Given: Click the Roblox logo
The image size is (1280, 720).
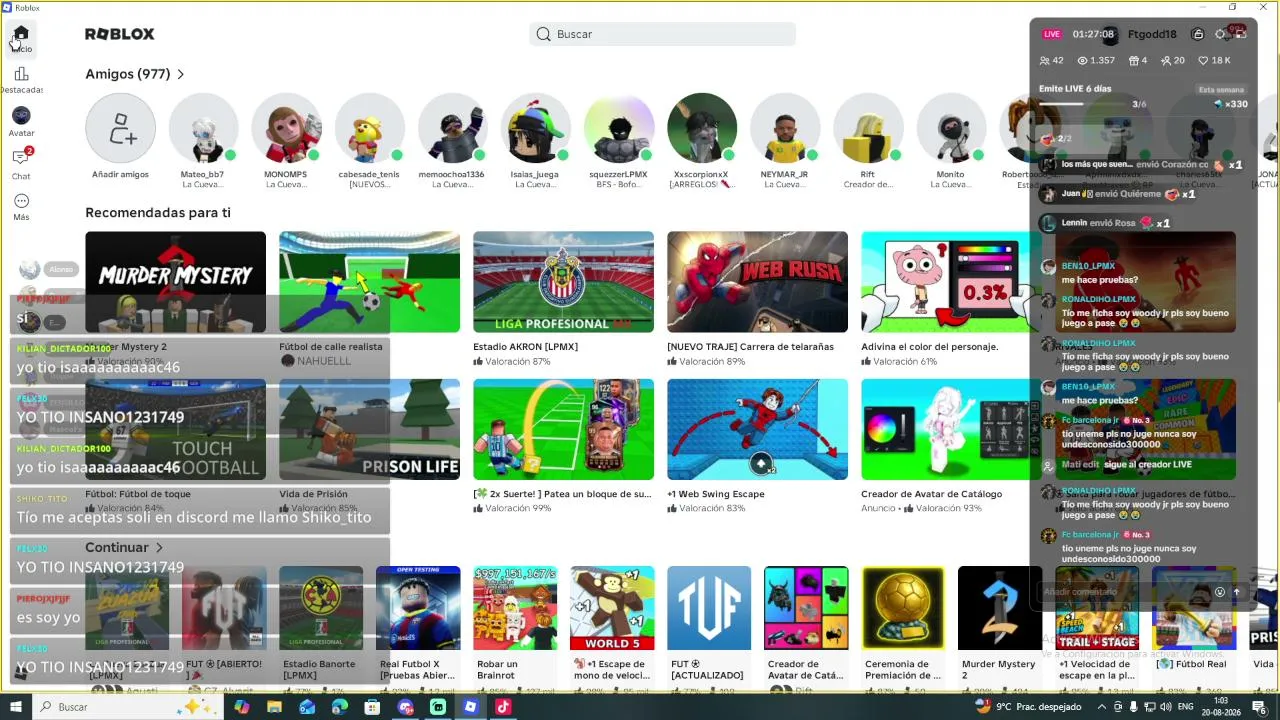Looking at the screenshot, I should pyautogui.click(x=120, y=34).
